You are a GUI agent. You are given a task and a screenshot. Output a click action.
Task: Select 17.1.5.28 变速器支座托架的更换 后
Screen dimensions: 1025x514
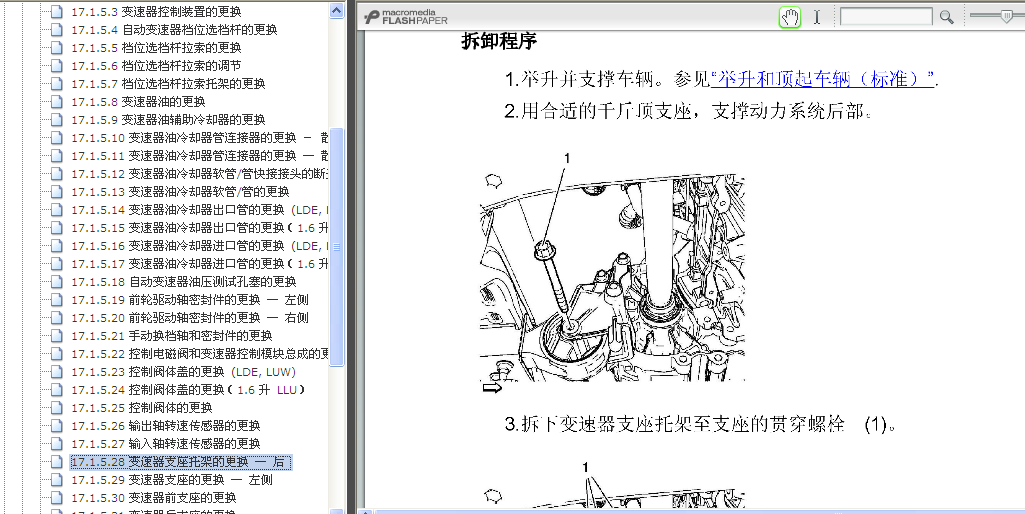pyautogui.click(x=180, y=462)
